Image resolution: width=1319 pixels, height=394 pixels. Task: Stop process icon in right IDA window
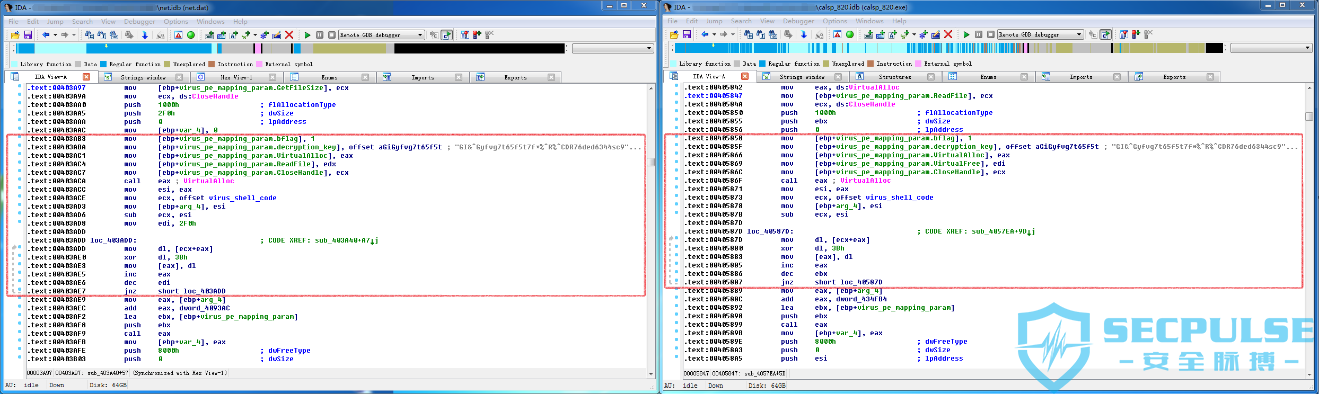coord(991,35)
